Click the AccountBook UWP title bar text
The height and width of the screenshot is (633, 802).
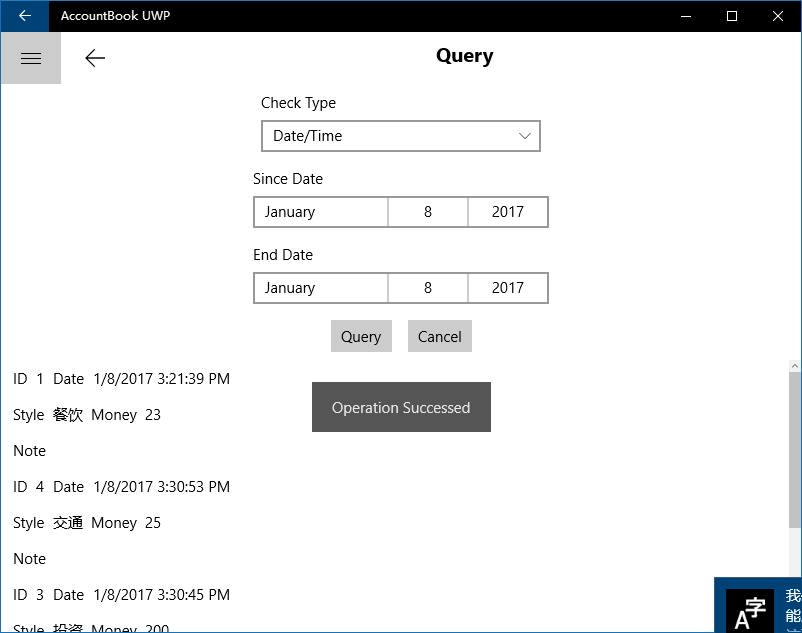115,15
